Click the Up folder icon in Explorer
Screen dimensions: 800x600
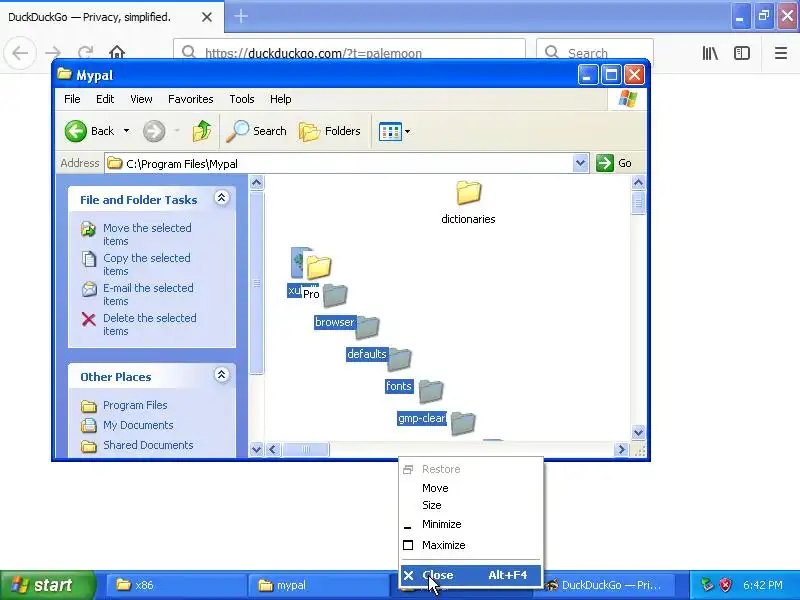[202, 131]
